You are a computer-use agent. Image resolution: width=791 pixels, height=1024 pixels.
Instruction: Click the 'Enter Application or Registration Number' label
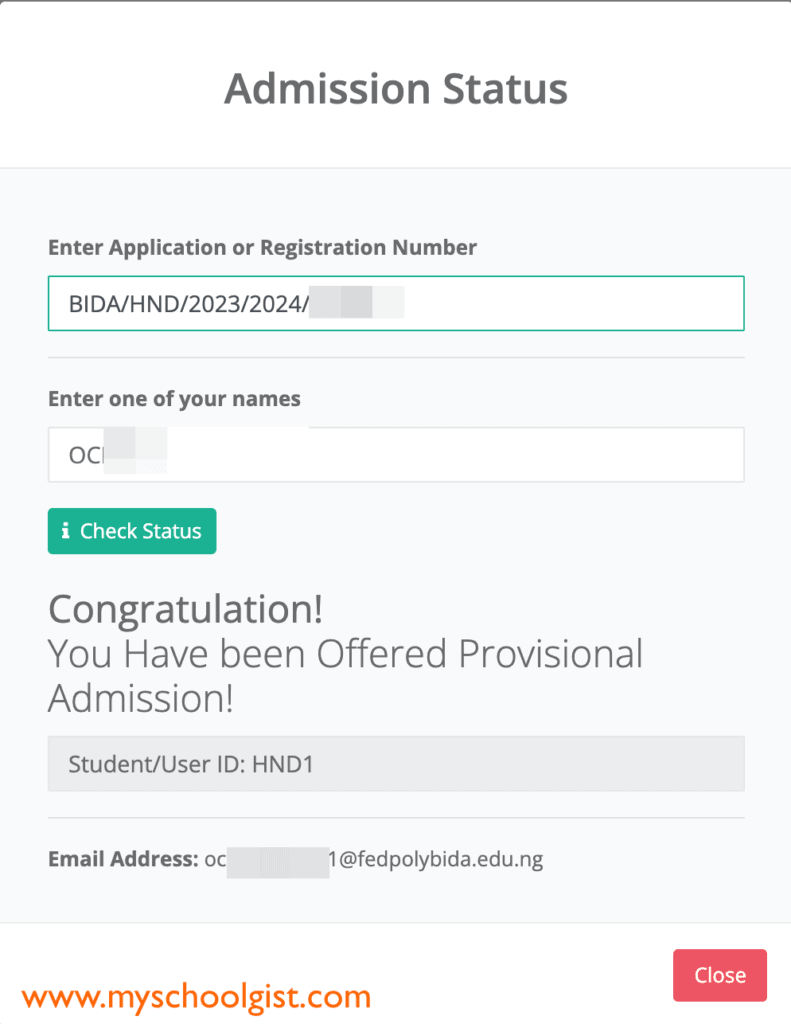(x=262, y=247)
